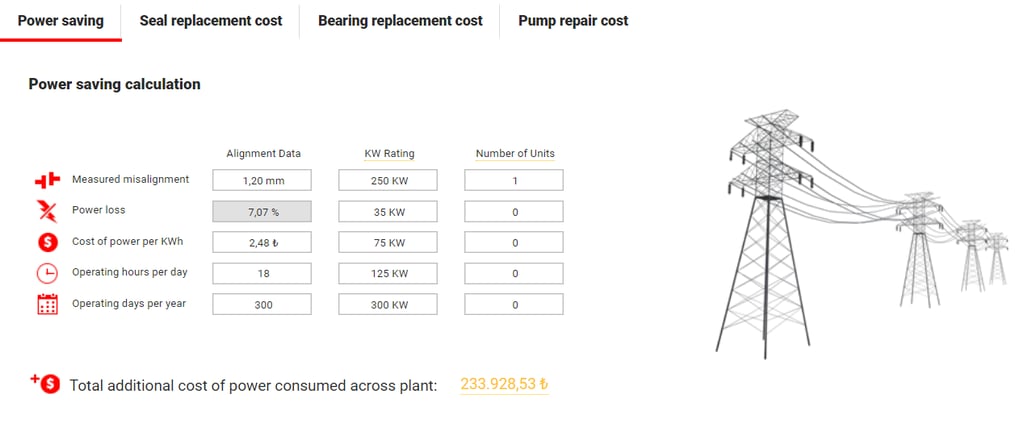Click the operating days per year field
The width and height of the screenshot is (1024, 422).
pyautogui.click(x=263, y=305)
